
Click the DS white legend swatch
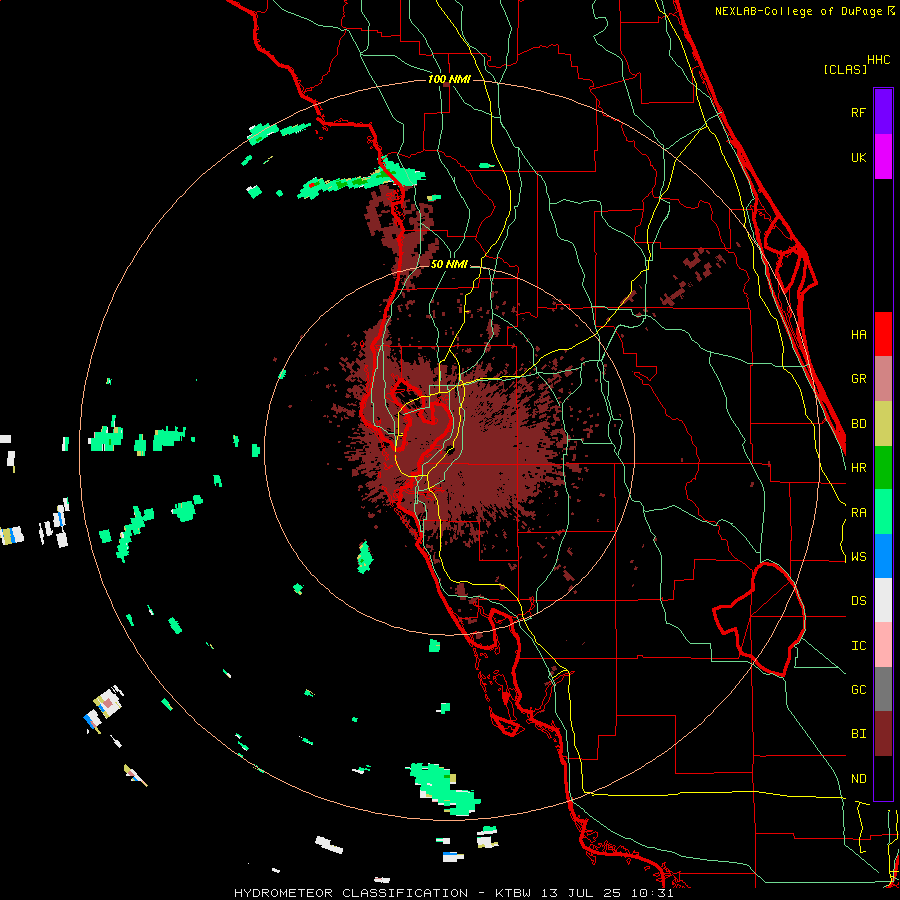coord(883,600)
